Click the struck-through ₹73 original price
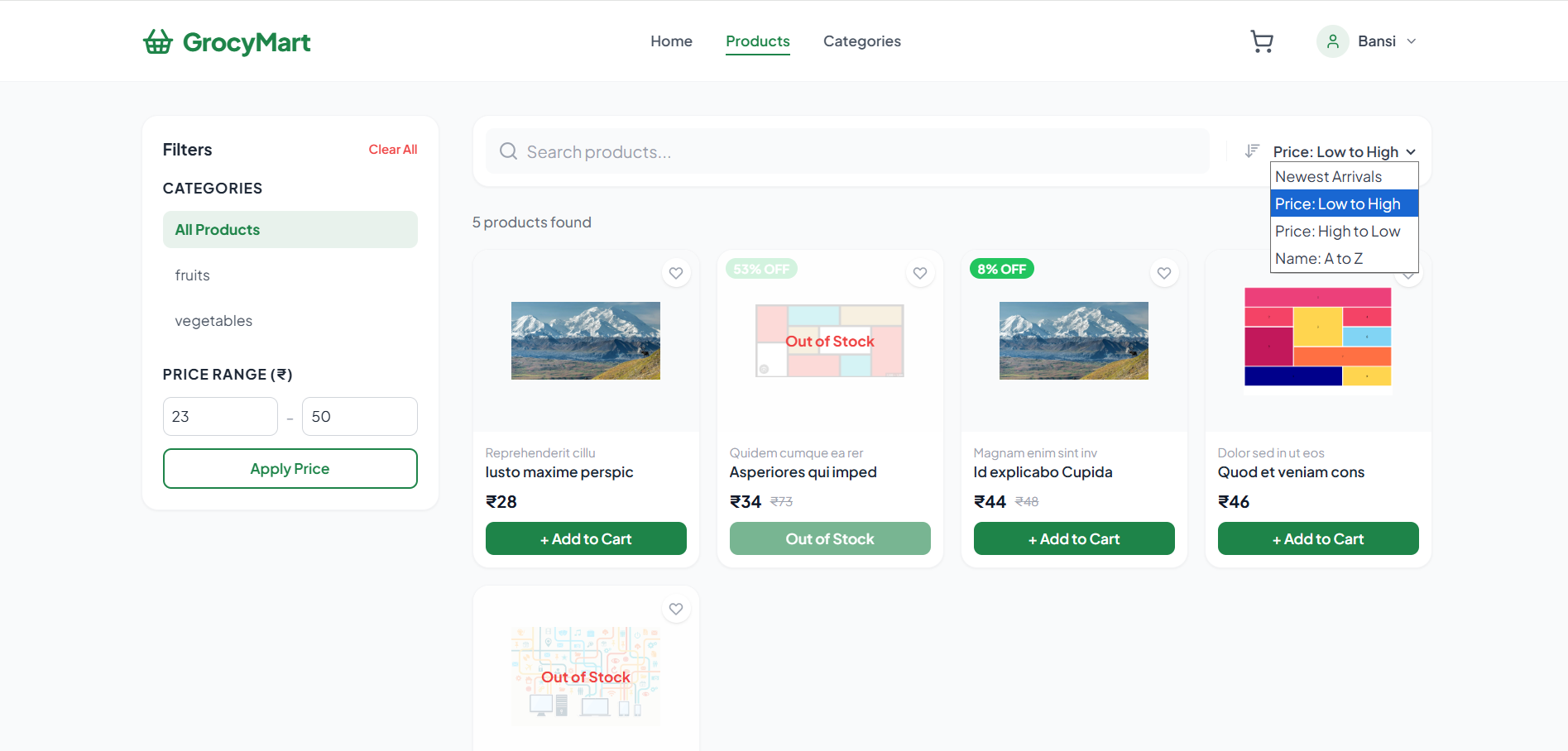The height and width of the screenshot is (751, 1568). 781,502
